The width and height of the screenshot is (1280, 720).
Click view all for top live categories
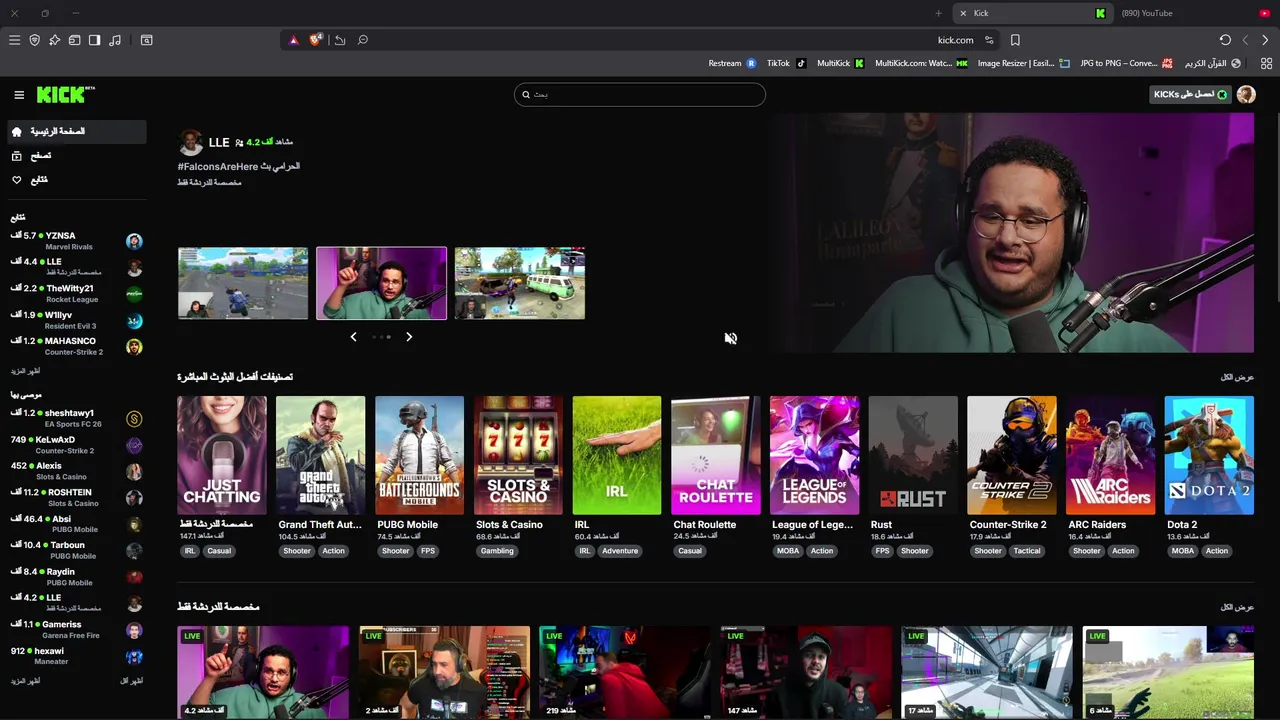[1237, 377]
